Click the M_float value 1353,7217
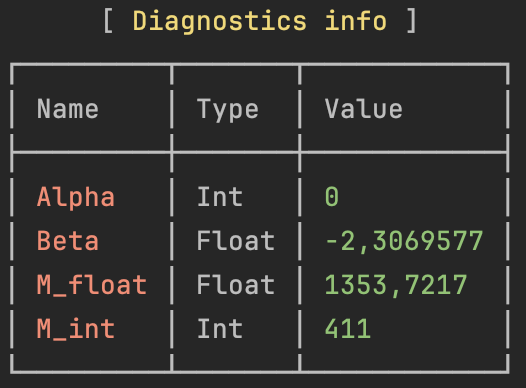 coord(396,285)
